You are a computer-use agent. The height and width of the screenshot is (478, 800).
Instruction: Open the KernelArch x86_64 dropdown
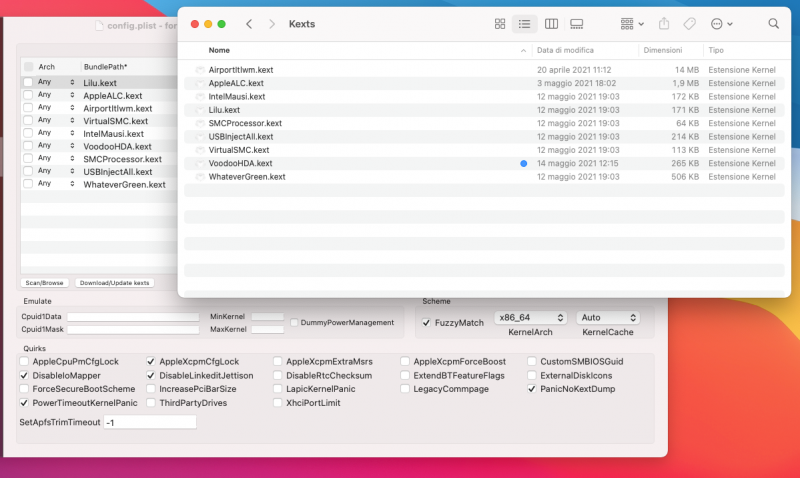click(531, 317)
